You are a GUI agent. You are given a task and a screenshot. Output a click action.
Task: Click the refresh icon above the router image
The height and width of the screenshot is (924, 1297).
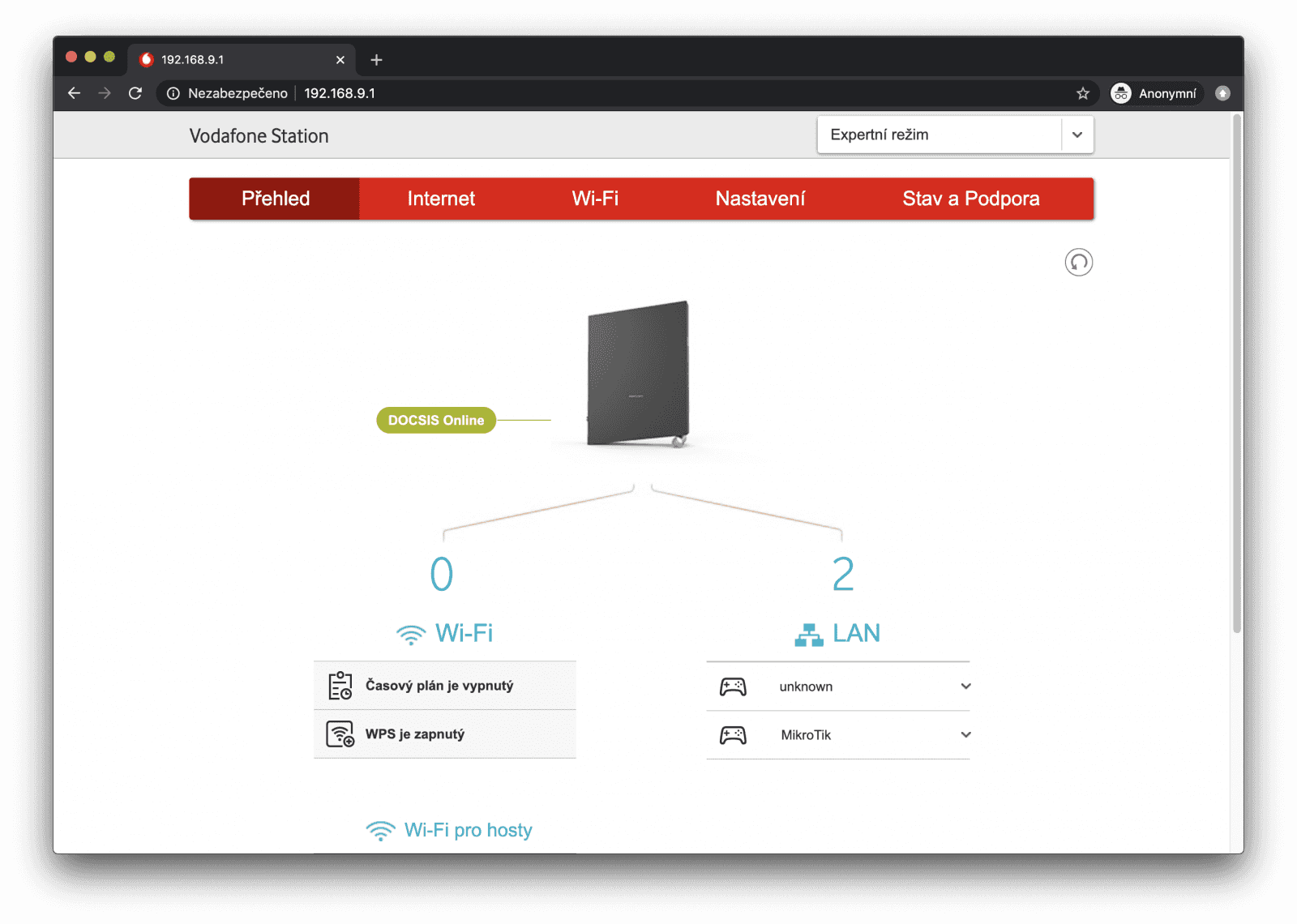point(1078,263)
